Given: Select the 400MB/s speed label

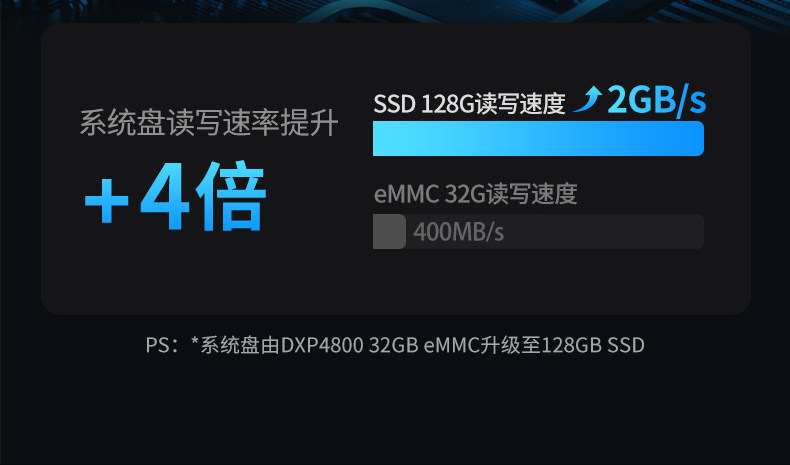Looking at the screenshot, I should (458, 232).
